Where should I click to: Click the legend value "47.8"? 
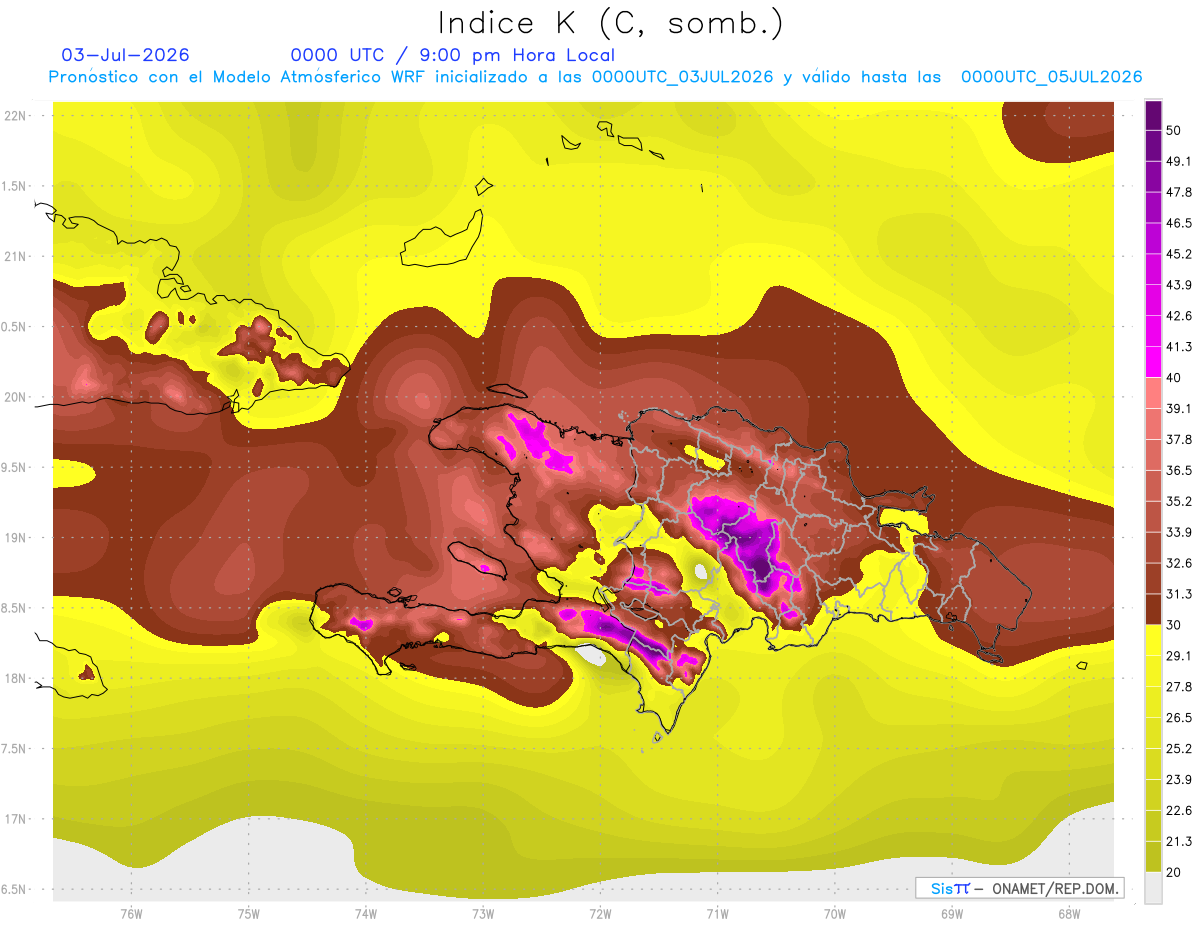(x=1179, y=192)
